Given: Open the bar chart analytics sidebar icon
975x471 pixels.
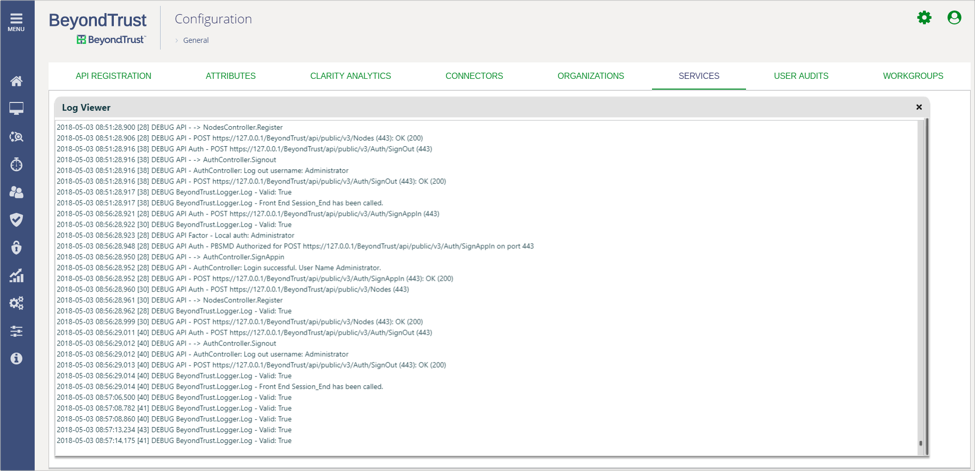Looking at the screenshot, I should click(x=16, y=276).
